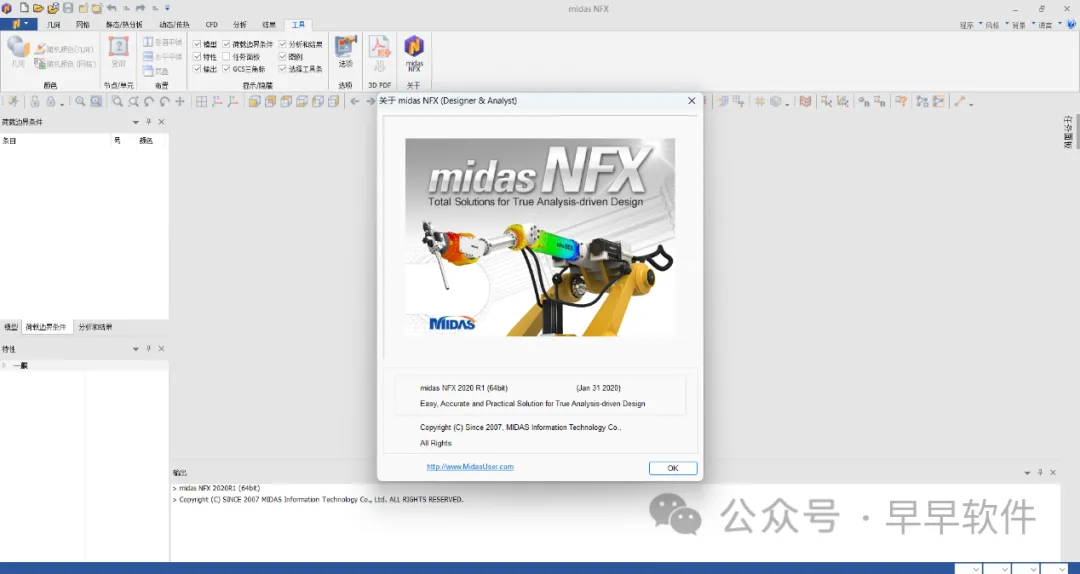Screen dimensions: 1080x574
Task: Pin the 输出 output panel
Action: (1040, 472)
